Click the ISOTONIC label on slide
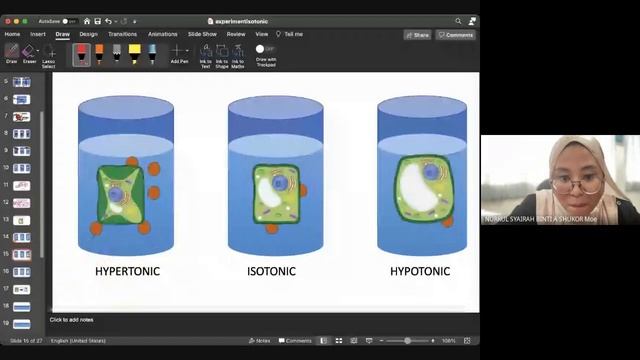Image resolution: width=640 pixels, height=360 pixels. click(271, 271)
